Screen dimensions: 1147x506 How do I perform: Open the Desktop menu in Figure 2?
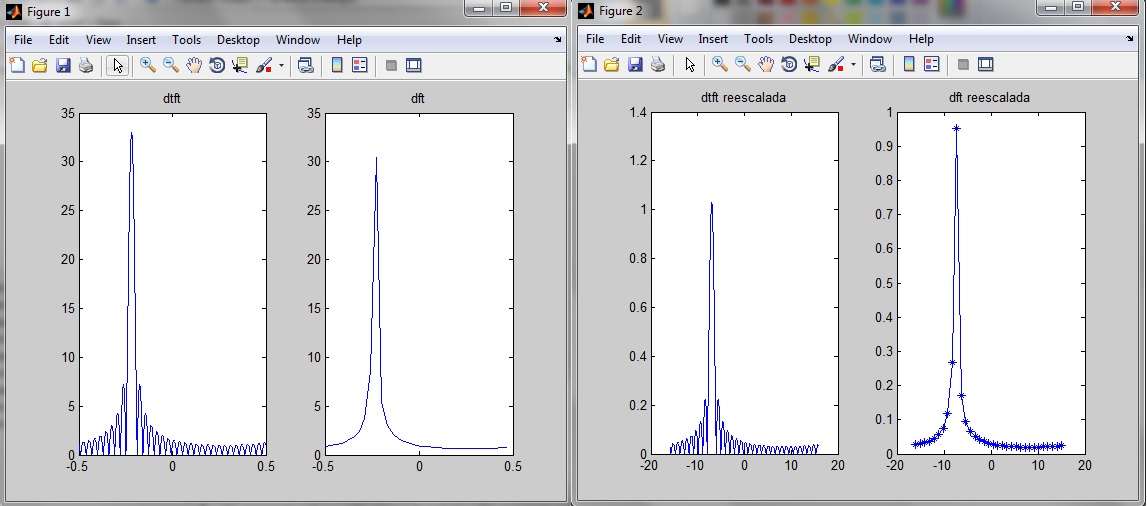[810, 40]
